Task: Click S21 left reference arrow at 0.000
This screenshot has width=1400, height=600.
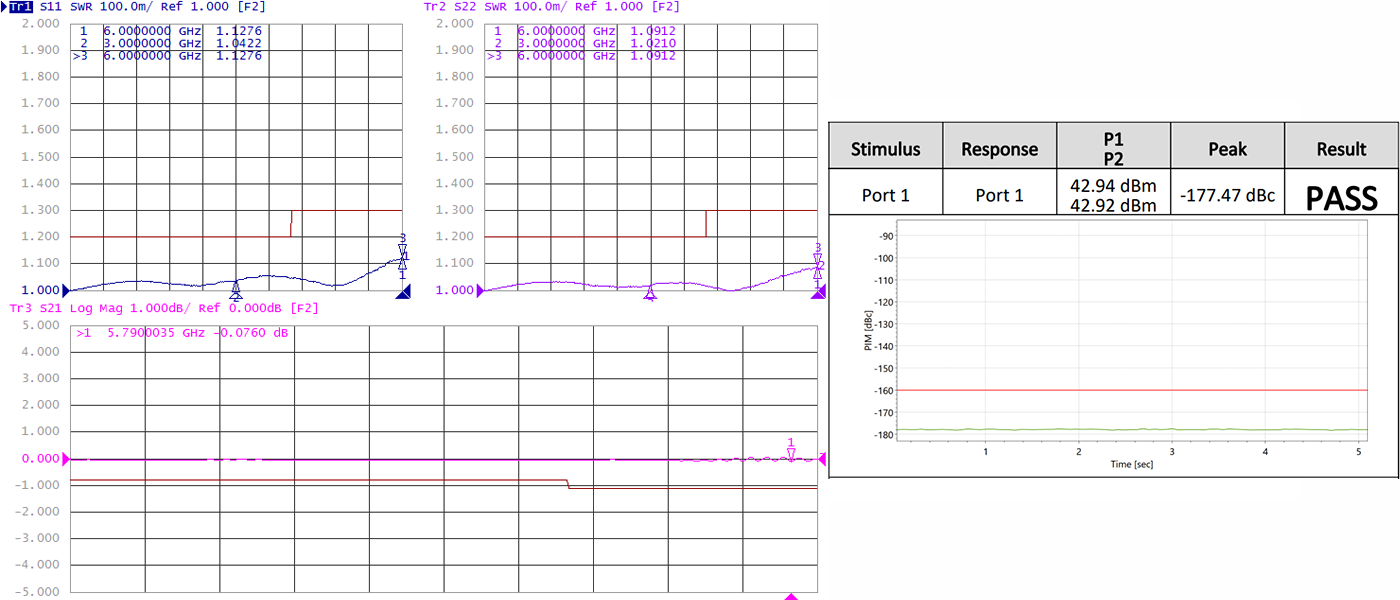Action: click(68, 459)
